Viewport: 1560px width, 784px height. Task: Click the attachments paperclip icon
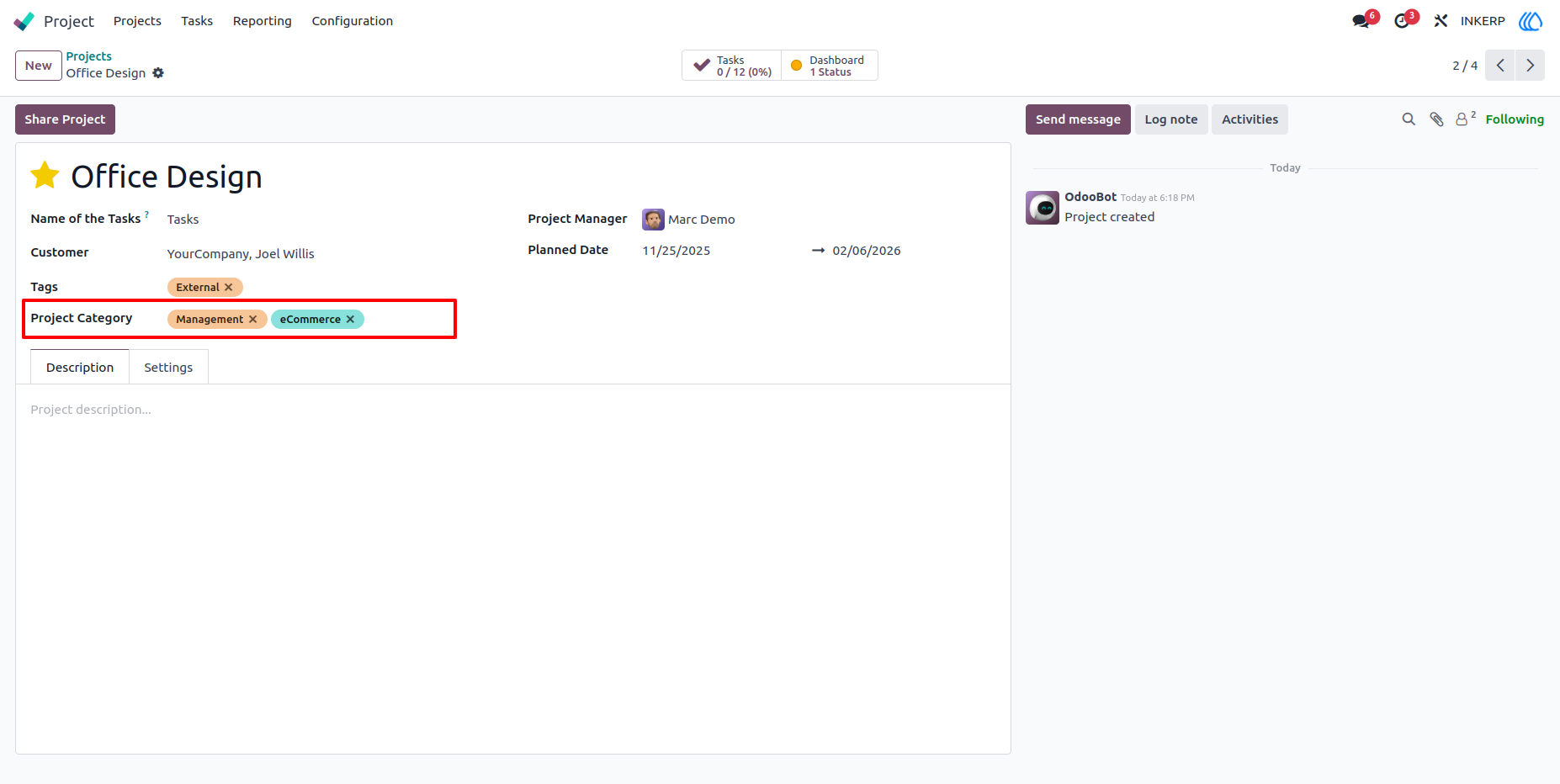click(1436, 119)
